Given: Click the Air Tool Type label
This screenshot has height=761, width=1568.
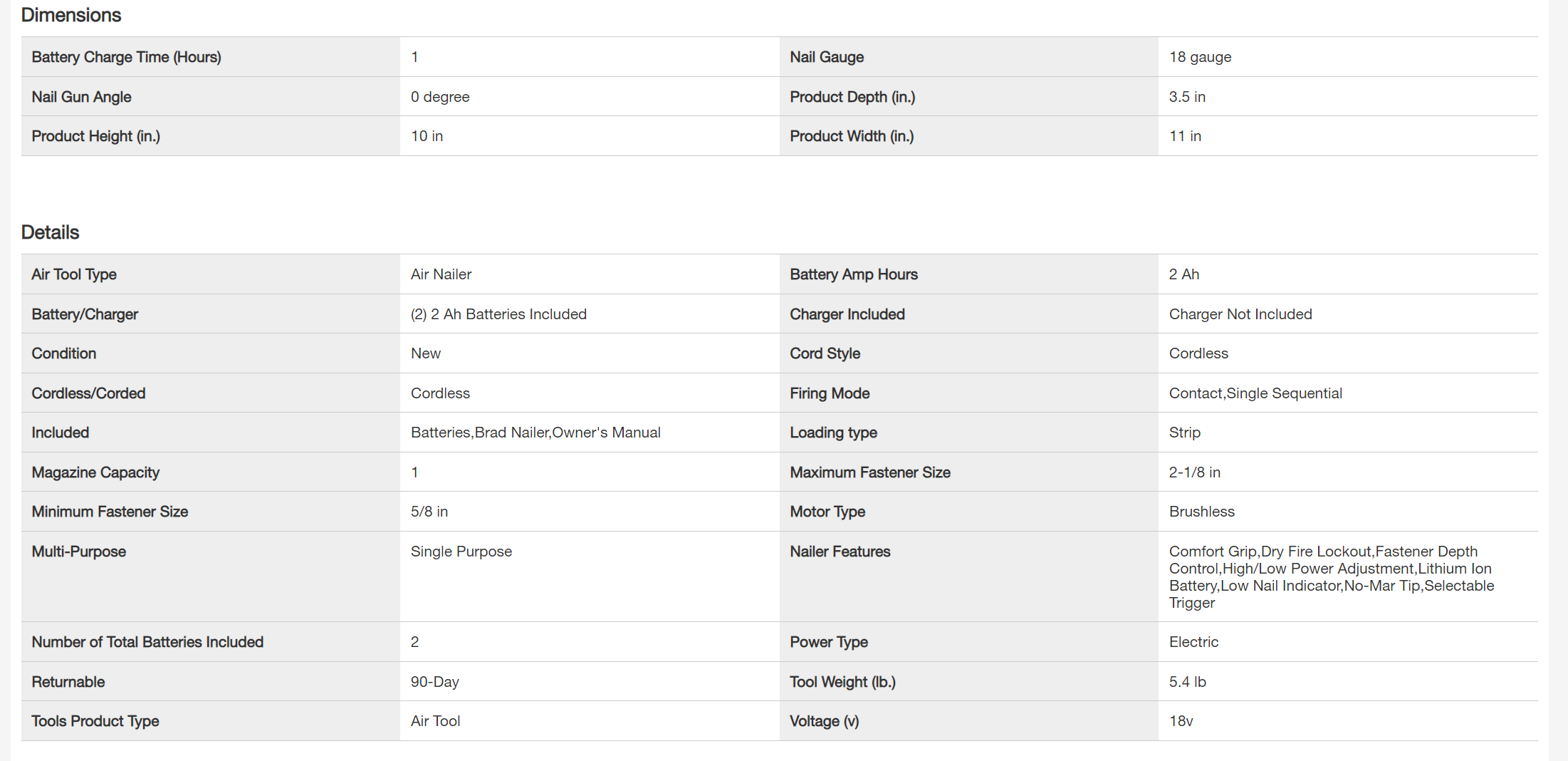Looking at the screenshot, I should (x=73, y=274).
